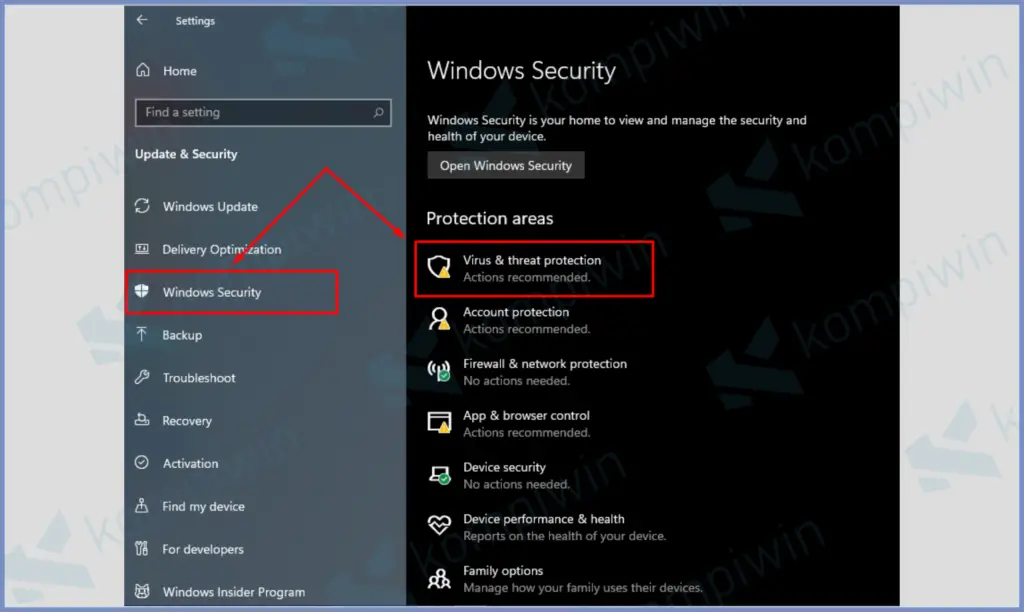1024x612 pixels.
Task: Select Activation from the sidebar
Action: point(190,464)
